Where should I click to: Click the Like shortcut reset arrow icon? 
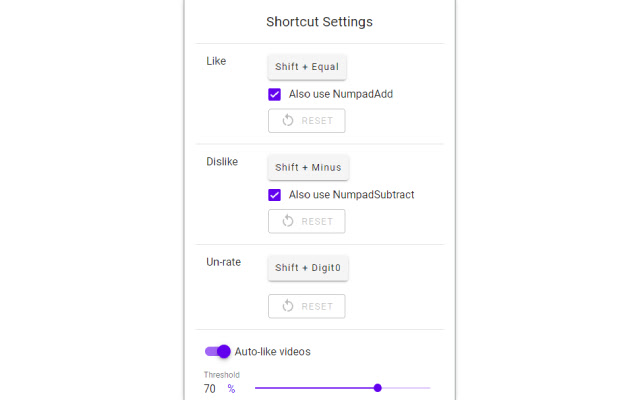point(288,120)
